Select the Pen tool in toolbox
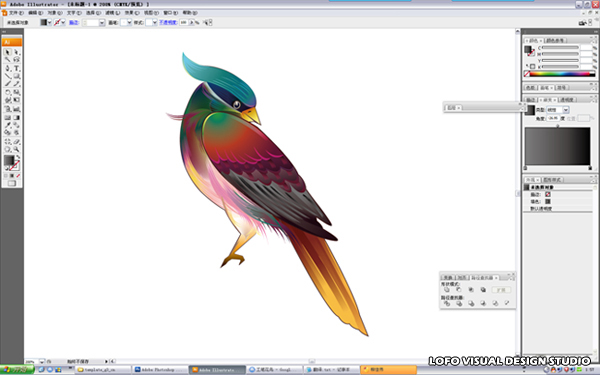 (8, 68)
